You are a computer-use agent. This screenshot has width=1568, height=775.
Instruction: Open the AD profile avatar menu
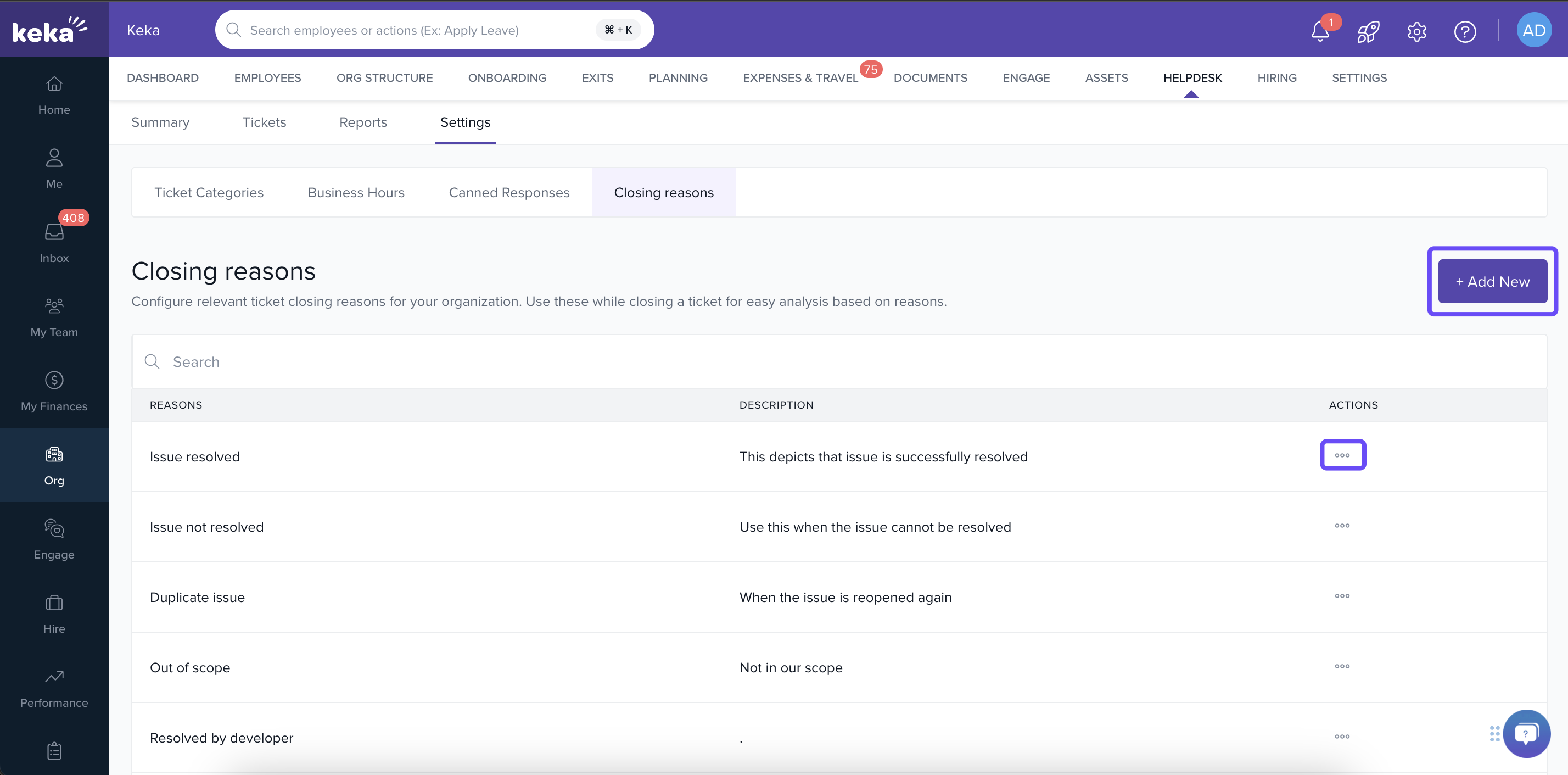[x=1533, y=30]
